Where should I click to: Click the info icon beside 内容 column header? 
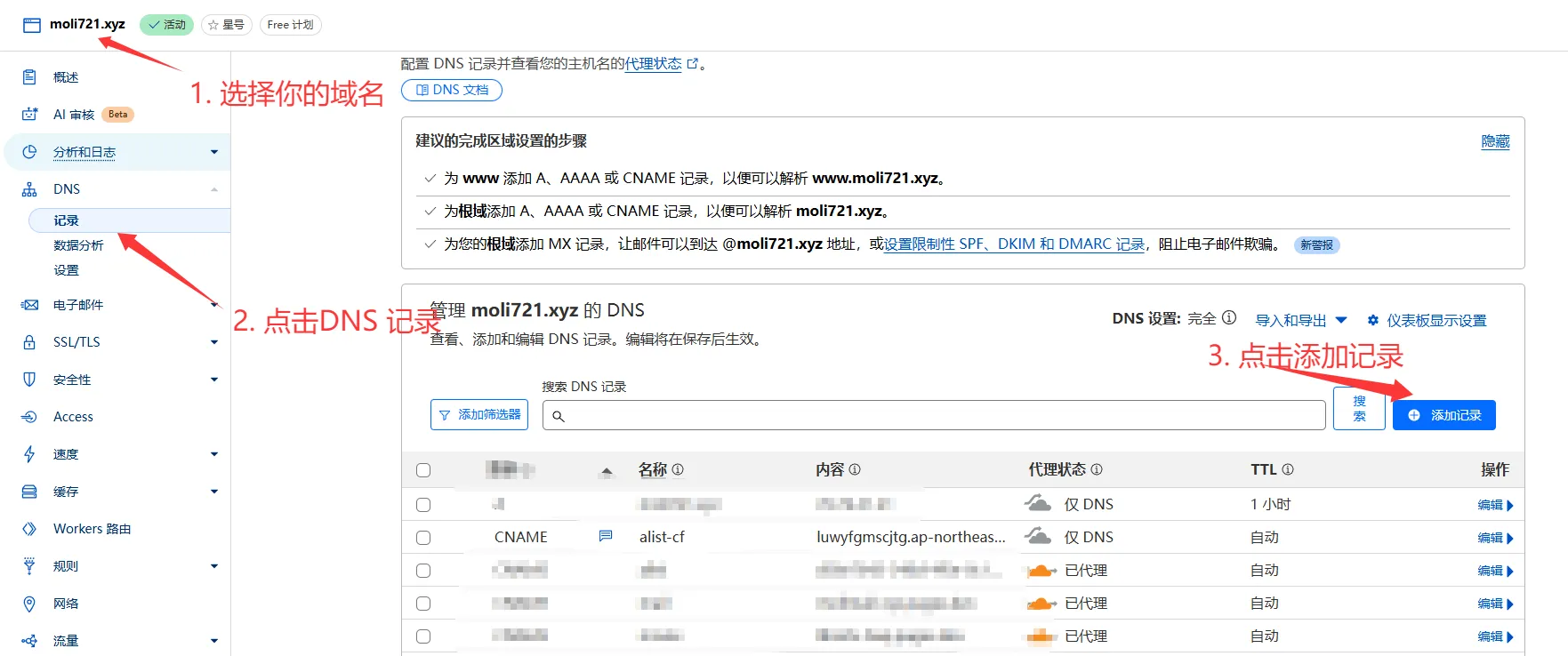click(x=855, y=469)
